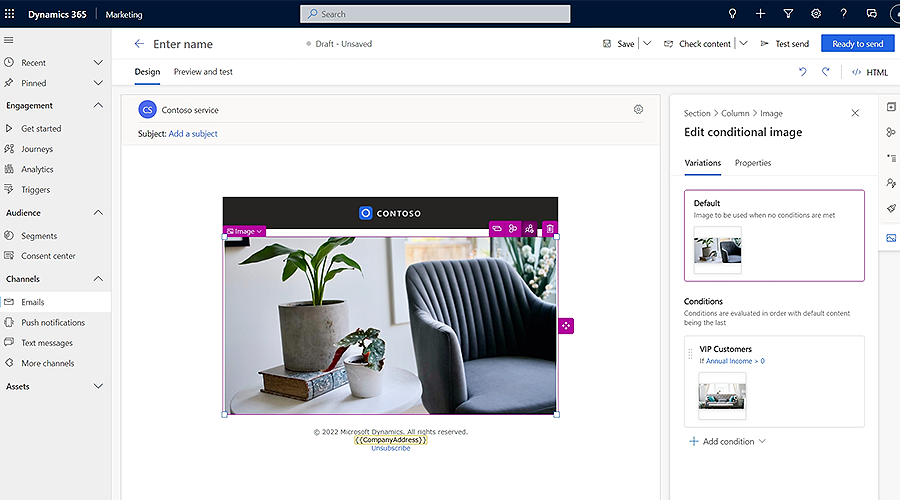Switch to the Design tab
The image size is (900, 500).
[x=147, y=72]
